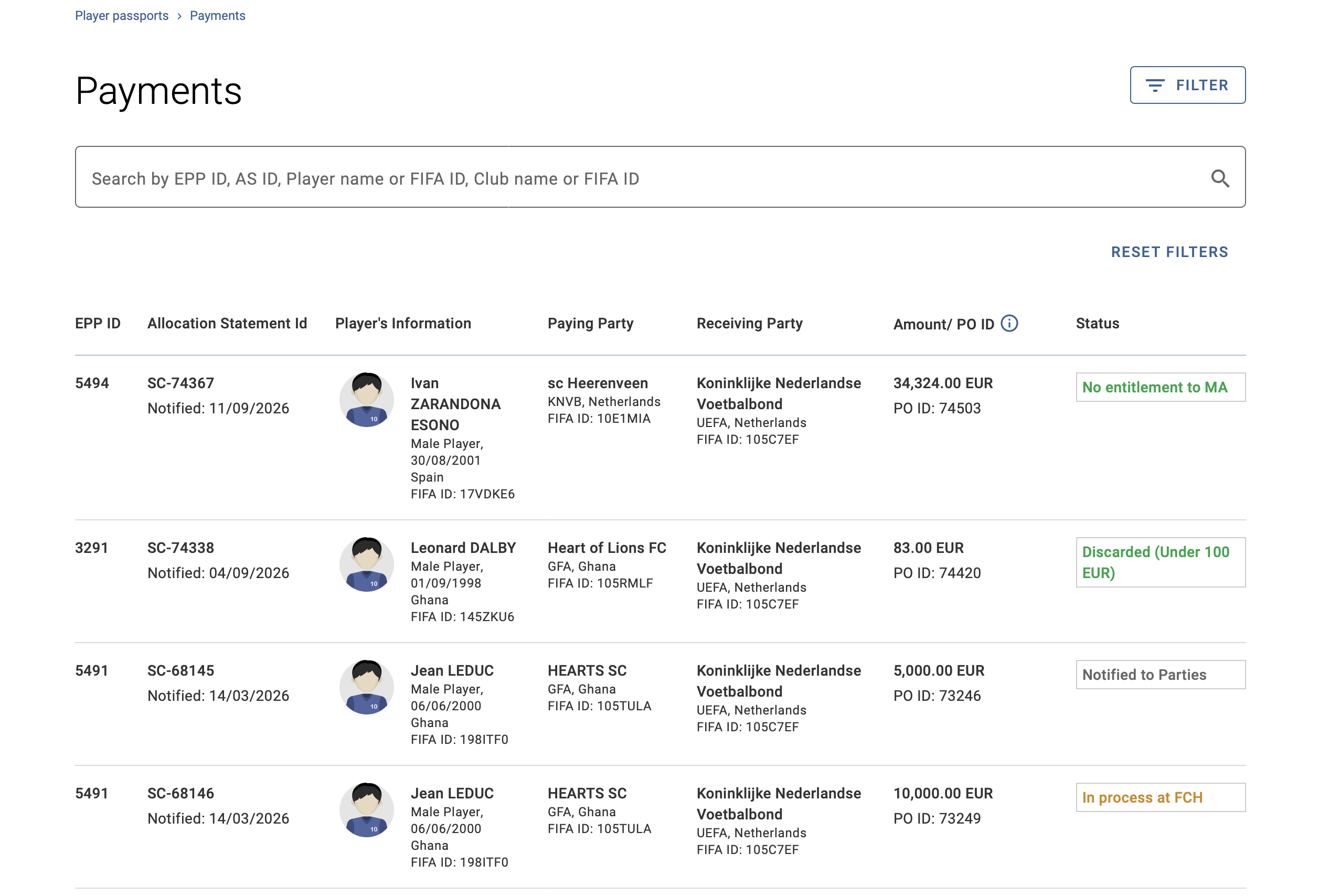The height and width of the screenshot is (896, 1319).
Task: Click the Paying Party column header
Action: (x=590, y=324)
